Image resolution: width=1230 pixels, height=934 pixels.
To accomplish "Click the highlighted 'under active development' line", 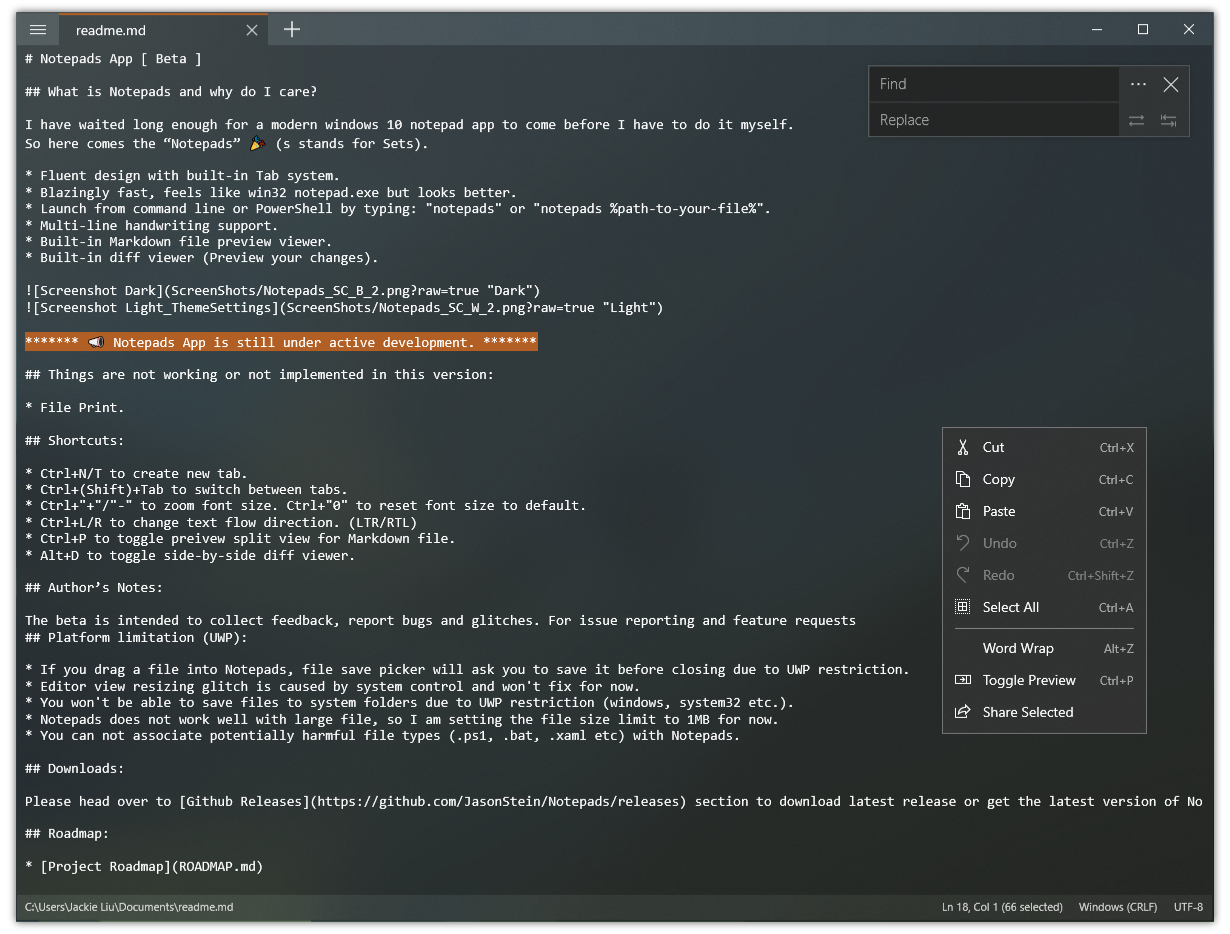I will (281, 342).
